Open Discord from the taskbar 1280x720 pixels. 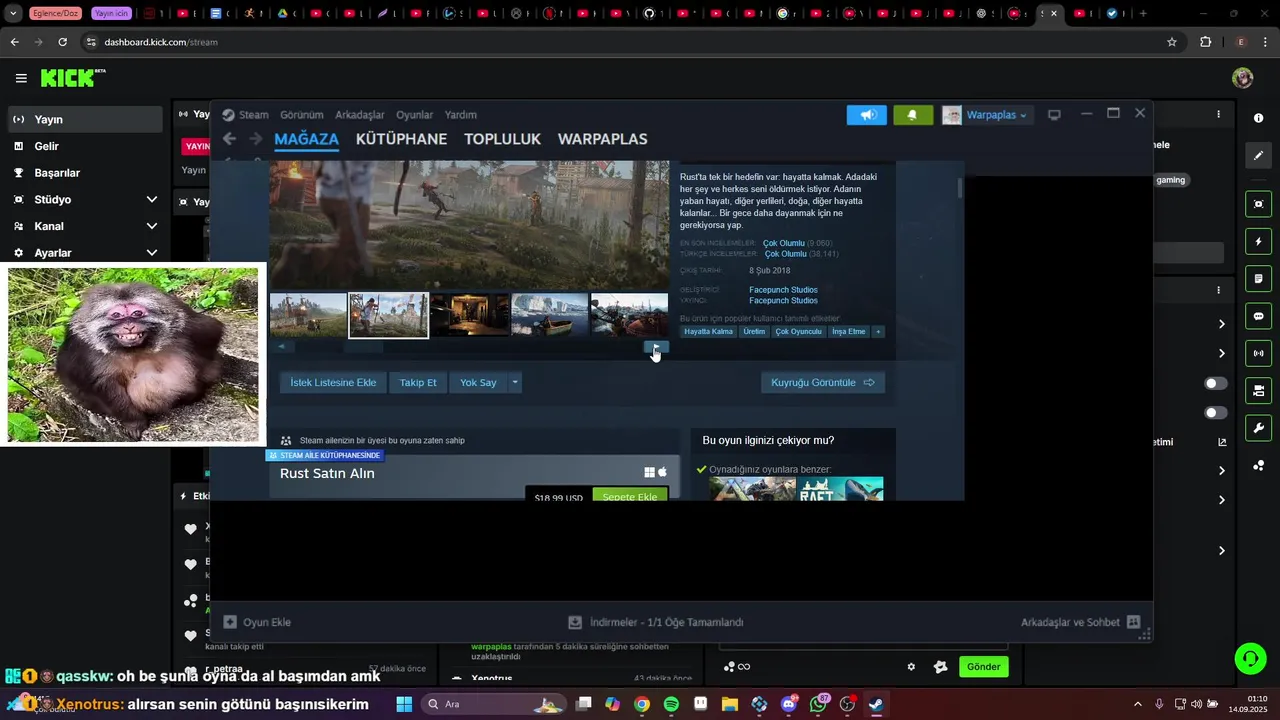(789, 704)
